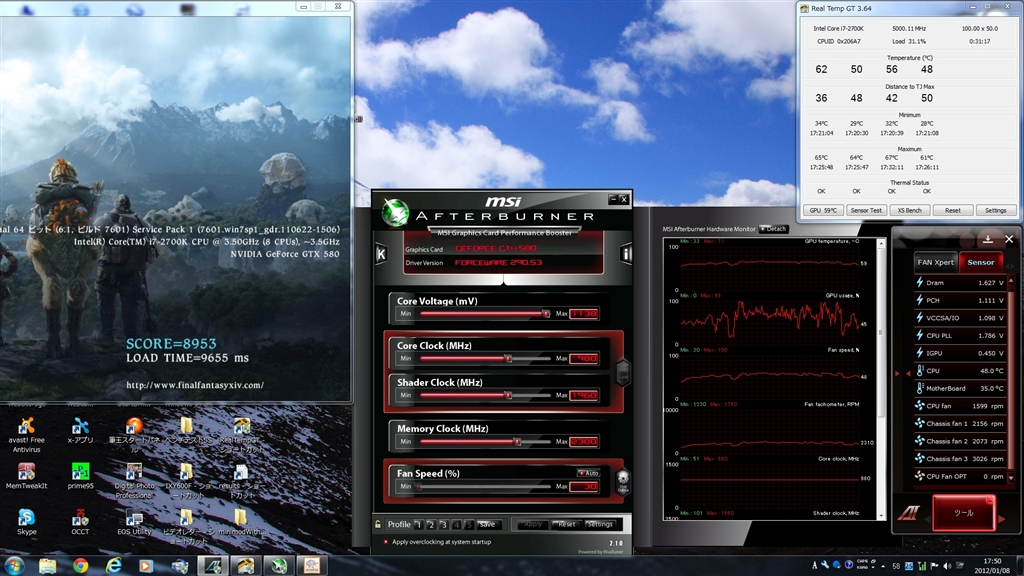The image size is (1024, 576).
Task: Click the AI Suite download arrow icon
Action: point(987,239)
